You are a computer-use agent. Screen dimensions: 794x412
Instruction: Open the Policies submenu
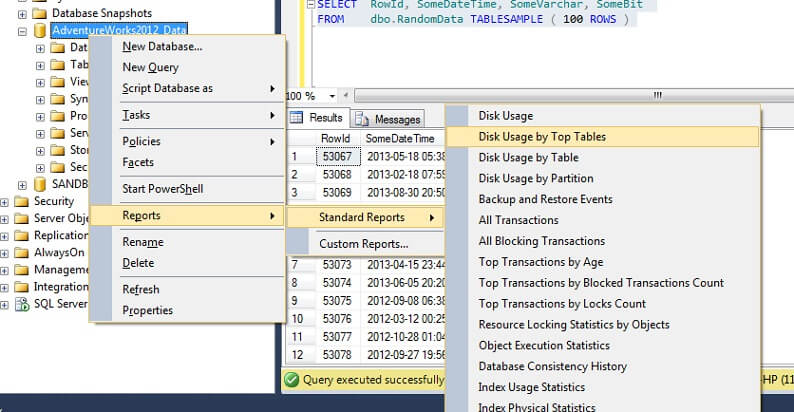(187, 142)
